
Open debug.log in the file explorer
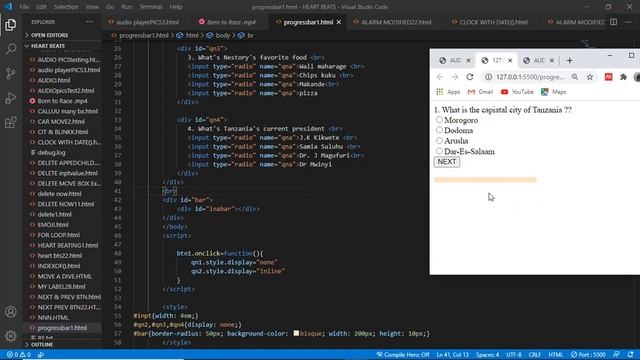(x=51, y=153)
